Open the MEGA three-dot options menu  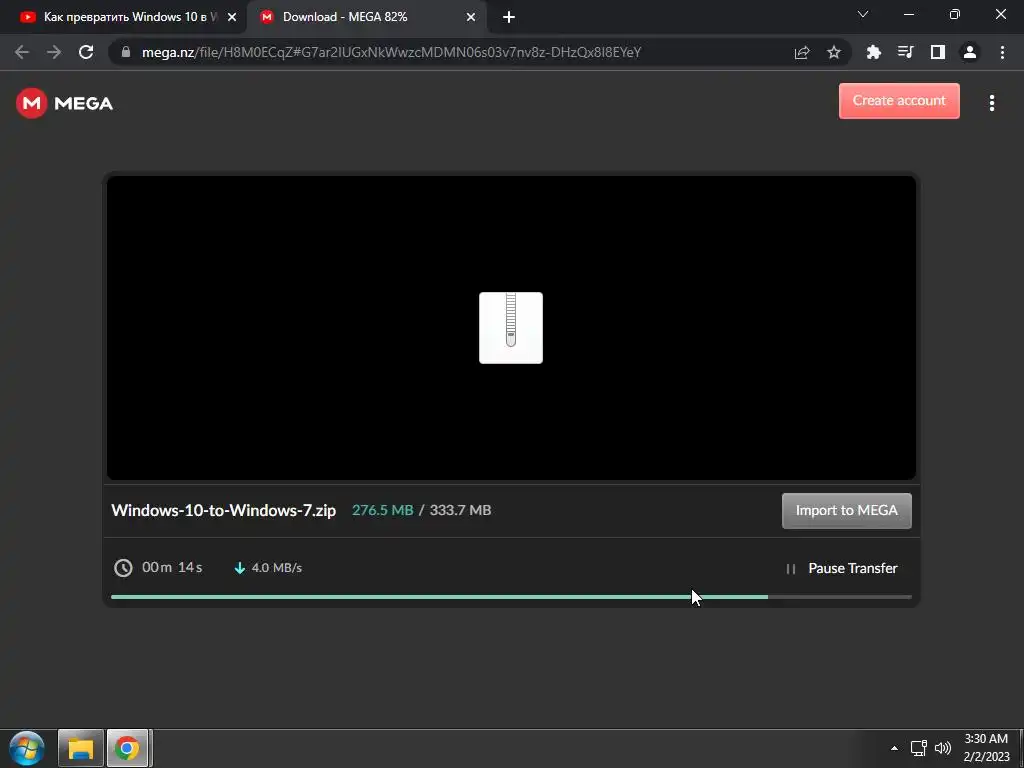click(x=991, y=103)
